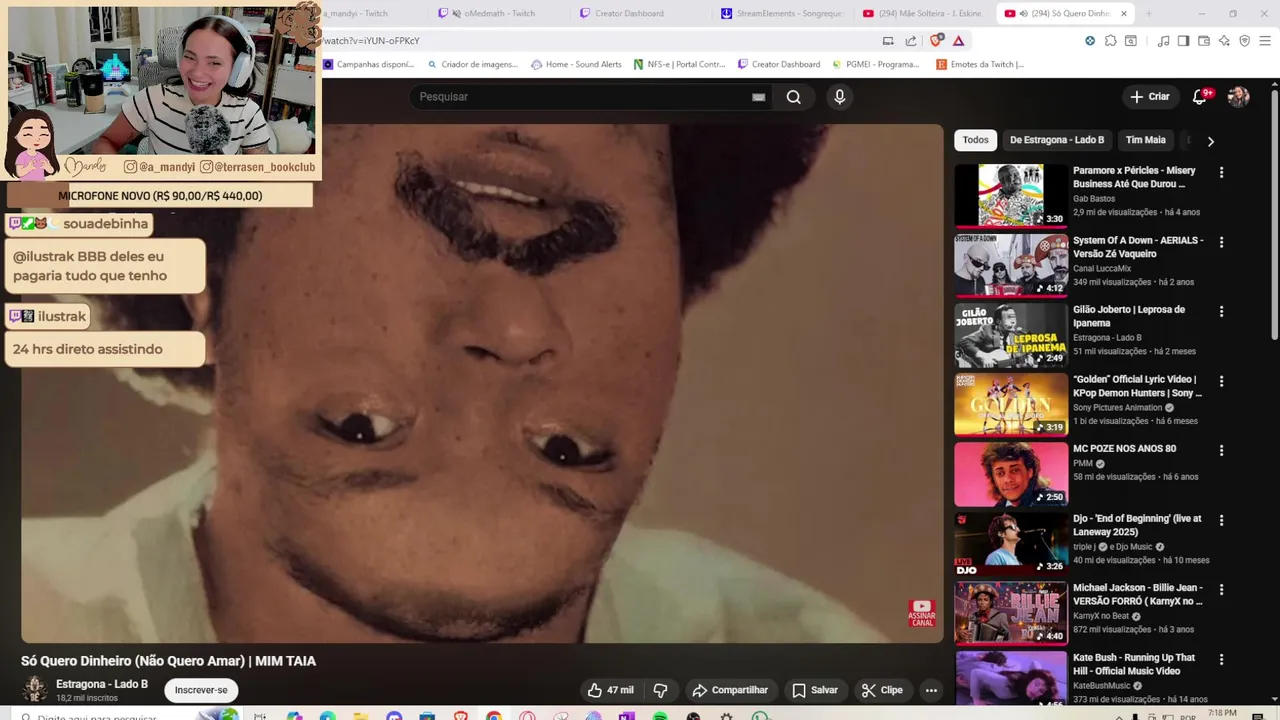
Task: Open Brave playlist music note icon
Action: click(x=1163, y=41)
